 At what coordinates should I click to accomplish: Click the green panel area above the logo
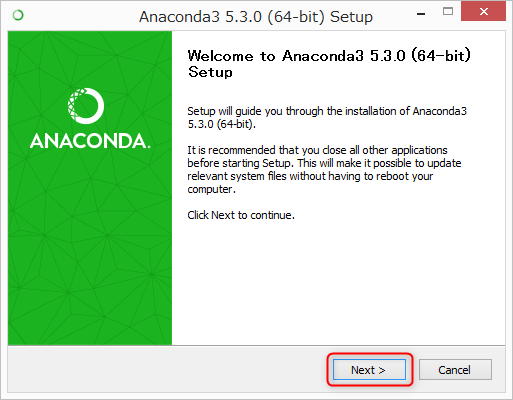click(90, 58)
